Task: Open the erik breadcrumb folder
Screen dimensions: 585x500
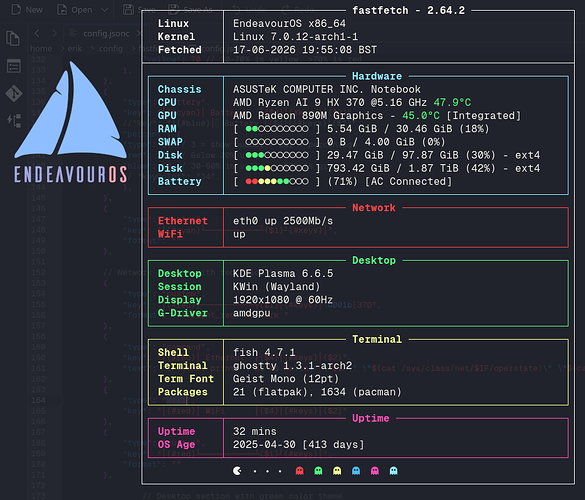Action: pos(75,49)
